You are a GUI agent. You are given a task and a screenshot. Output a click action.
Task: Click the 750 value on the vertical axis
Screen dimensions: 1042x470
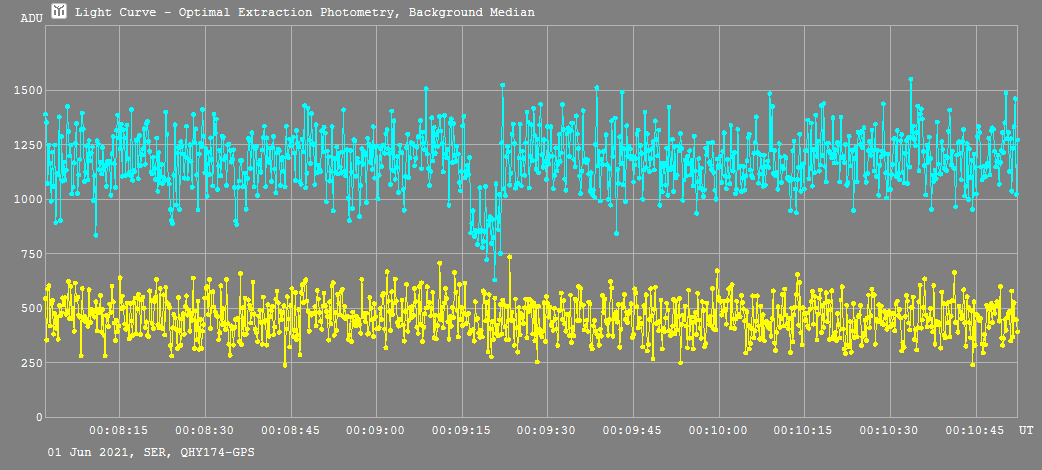[x=31, y=254]
